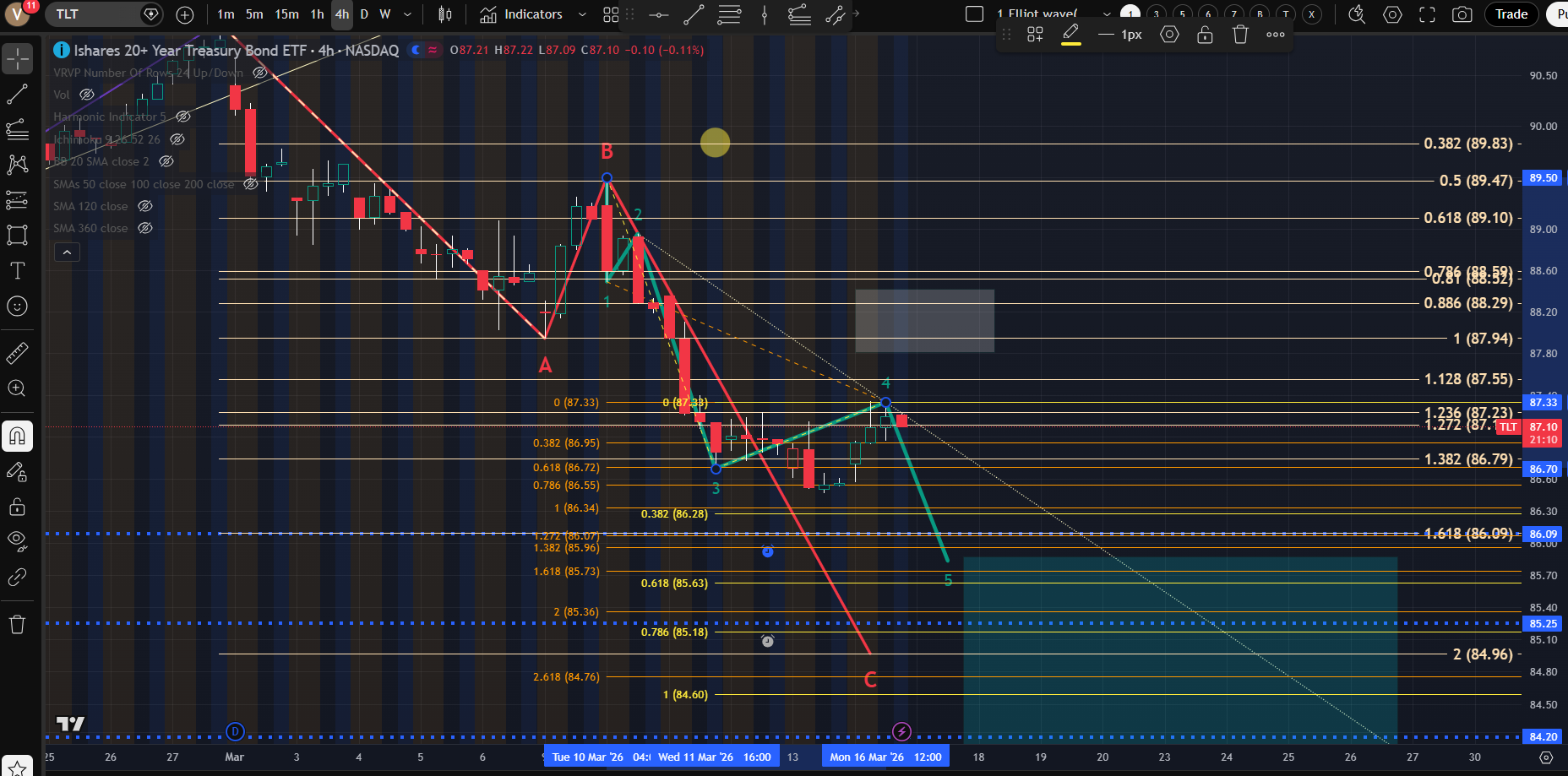Open the Elliot wave layout dropdown
This screenshot has height=776, width=1568.
(x=1107, y=14)
